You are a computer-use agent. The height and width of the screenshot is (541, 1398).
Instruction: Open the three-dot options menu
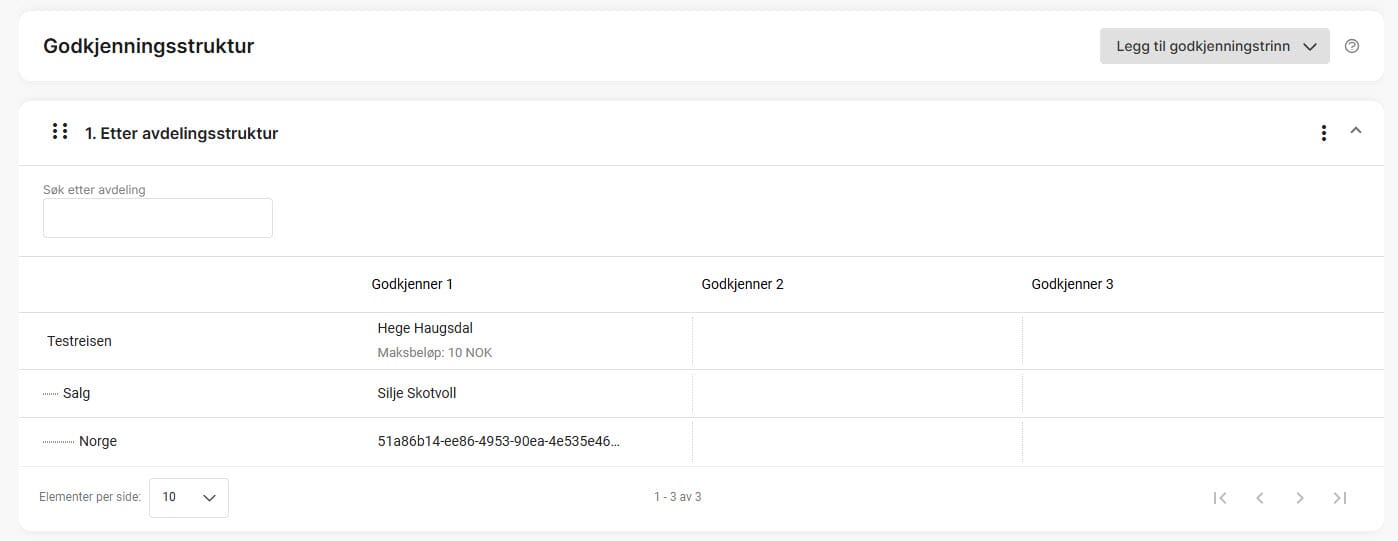click(x=1324, y=133)
